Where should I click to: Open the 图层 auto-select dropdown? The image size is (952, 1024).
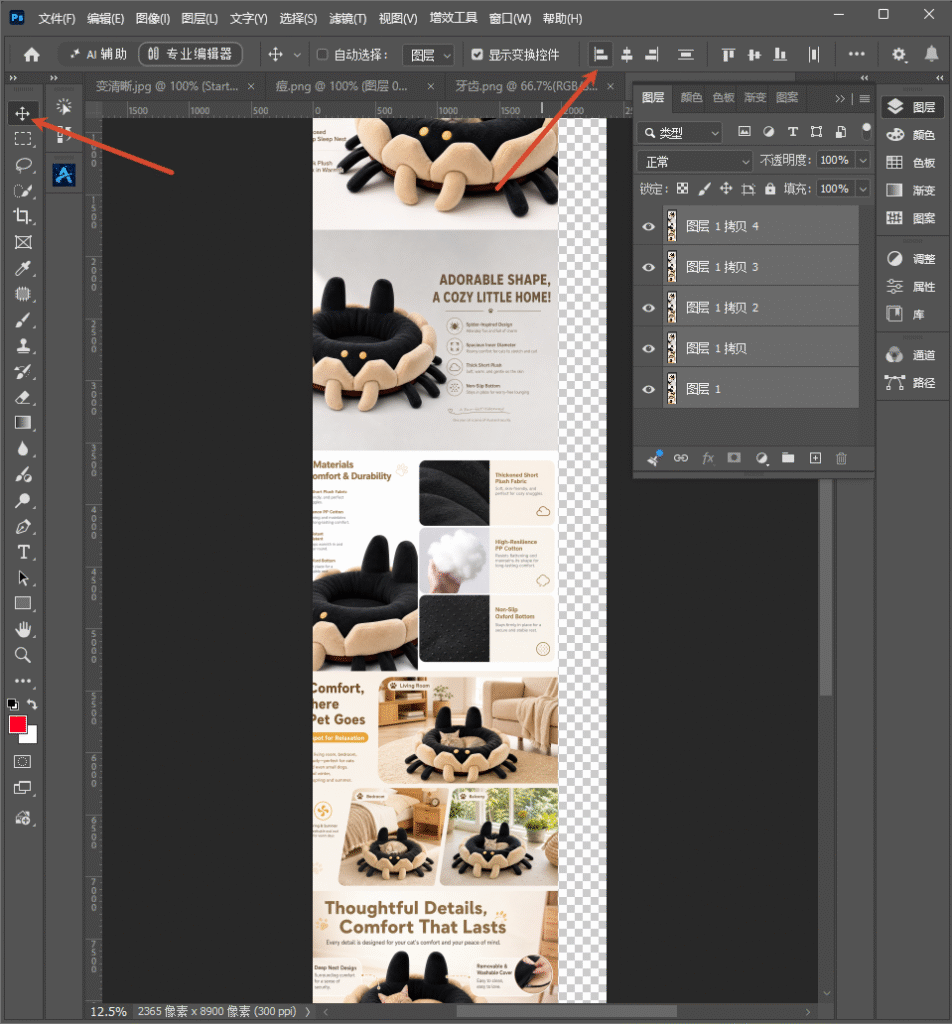click(428, 56)
